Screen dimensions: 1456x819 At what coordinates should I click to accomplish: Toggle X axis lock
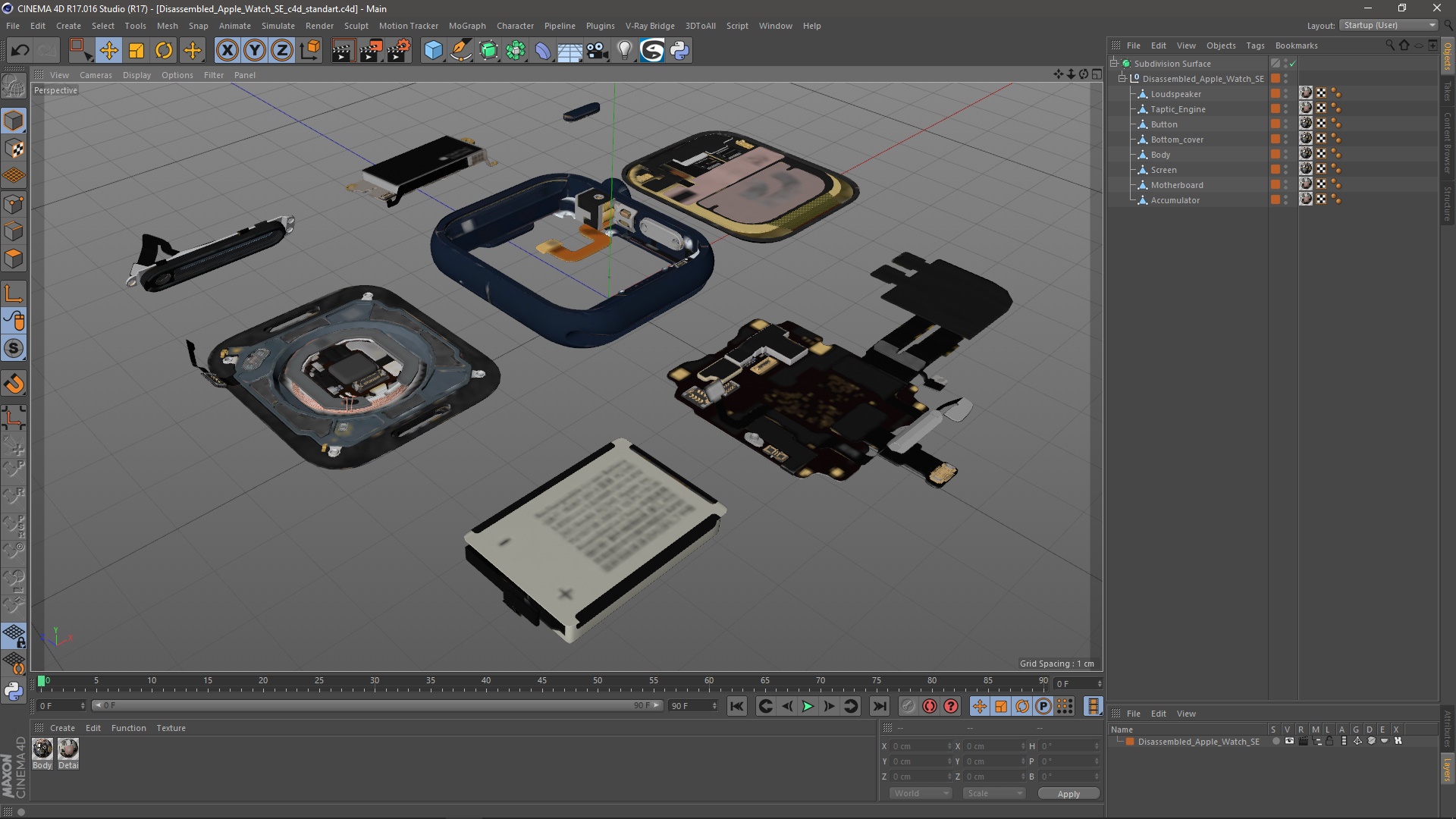pyautogui.click(x=227, y=51)
